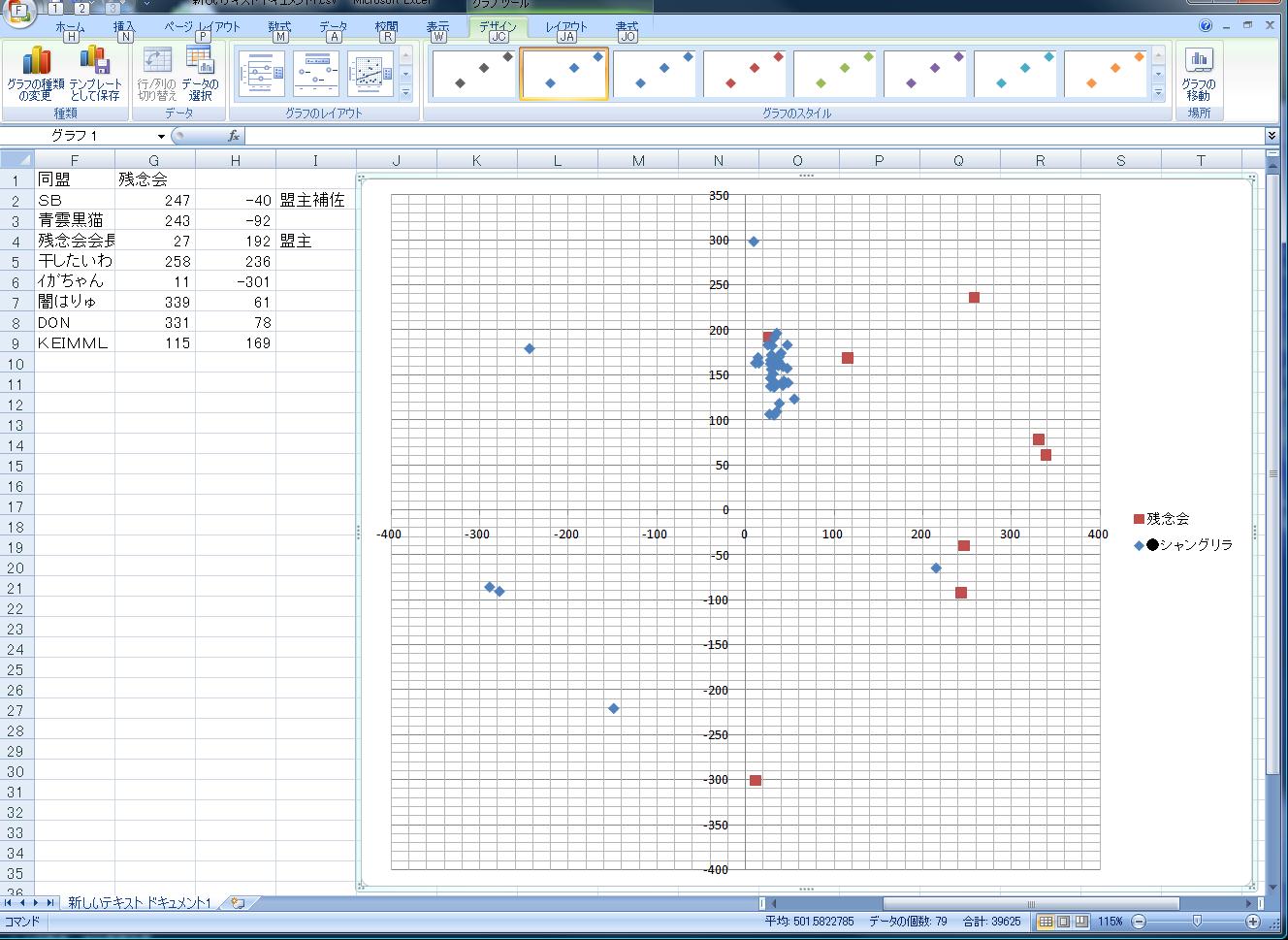
Task: Open the Excel help question mark icon
Action: 1206,26
